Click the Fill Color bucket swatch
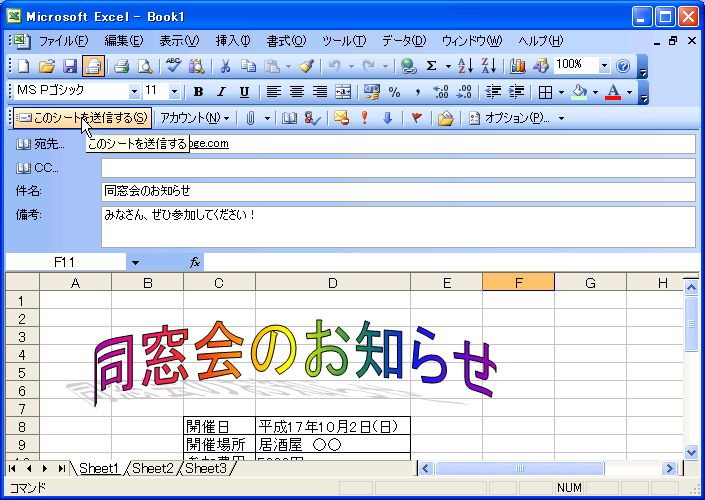 (579, 92)
